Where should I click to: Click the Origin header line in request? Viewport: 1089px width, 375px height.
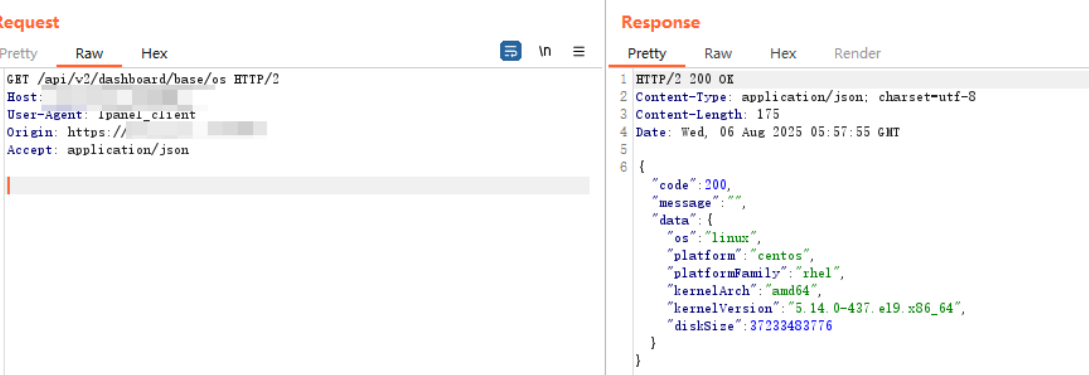point(137,132)
